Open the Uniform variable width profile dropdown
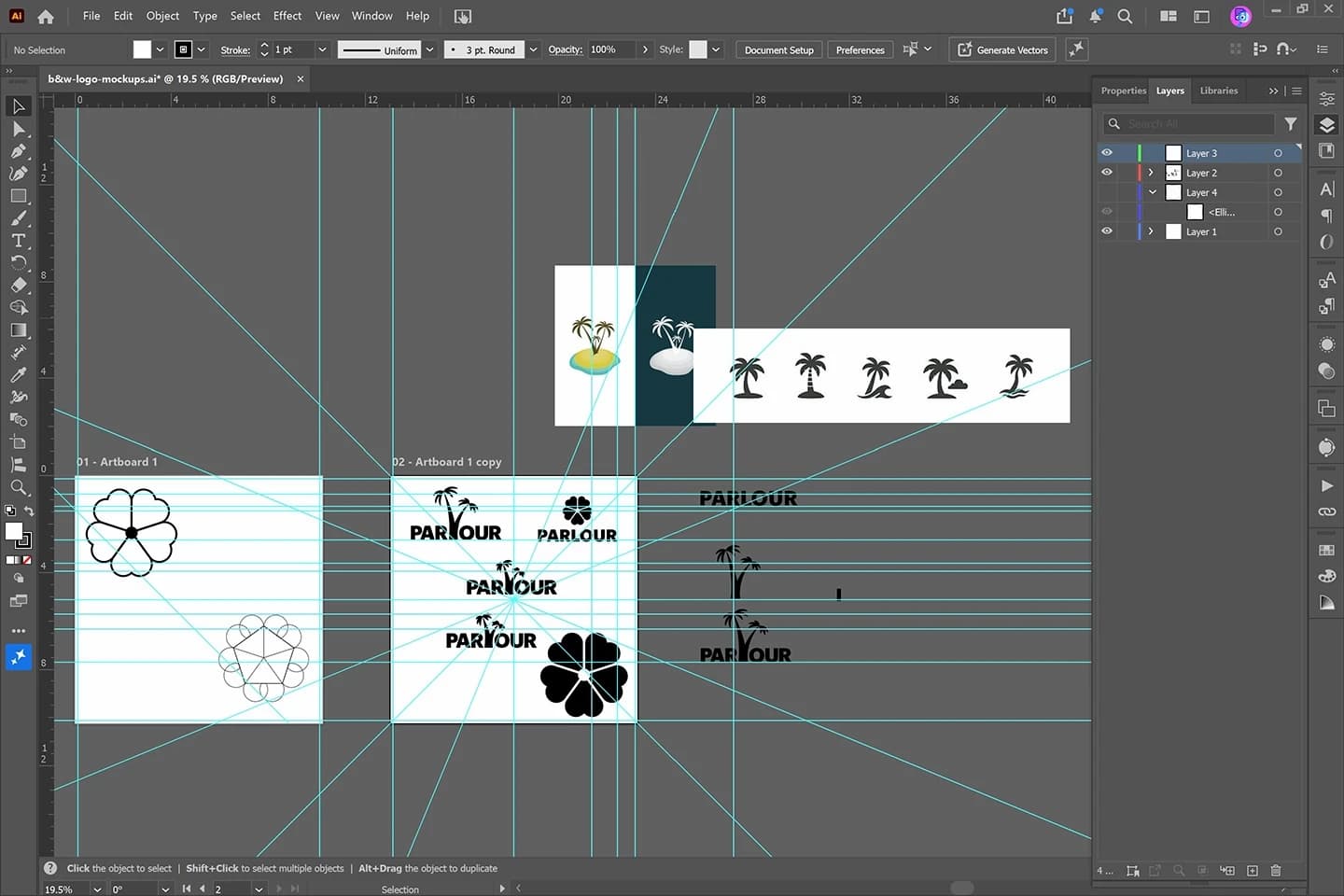The height and width of the screenshot is (896, 1344). click(429, 49)
